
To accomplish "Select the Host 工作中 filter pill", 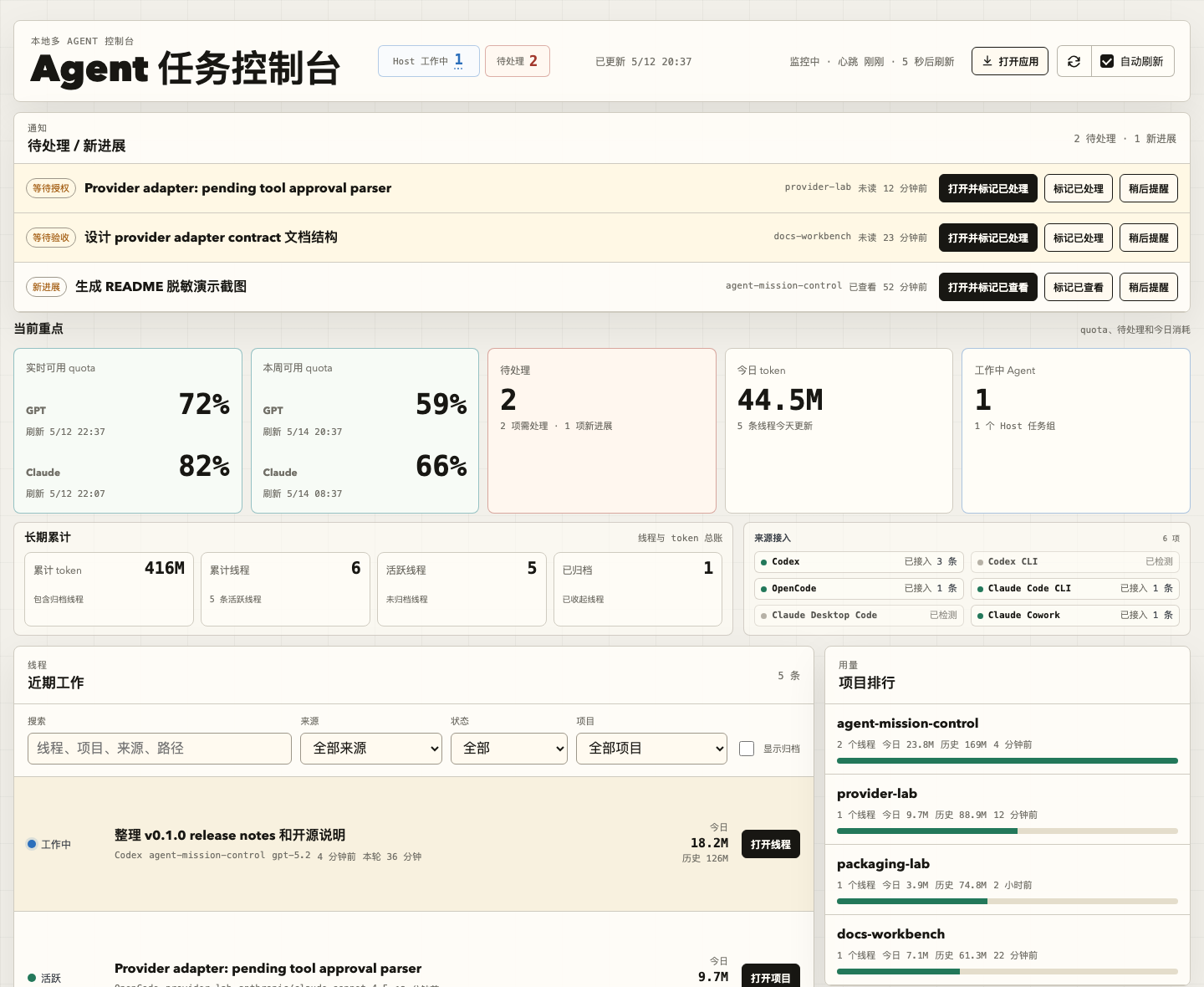I will (x=429, y=61).
